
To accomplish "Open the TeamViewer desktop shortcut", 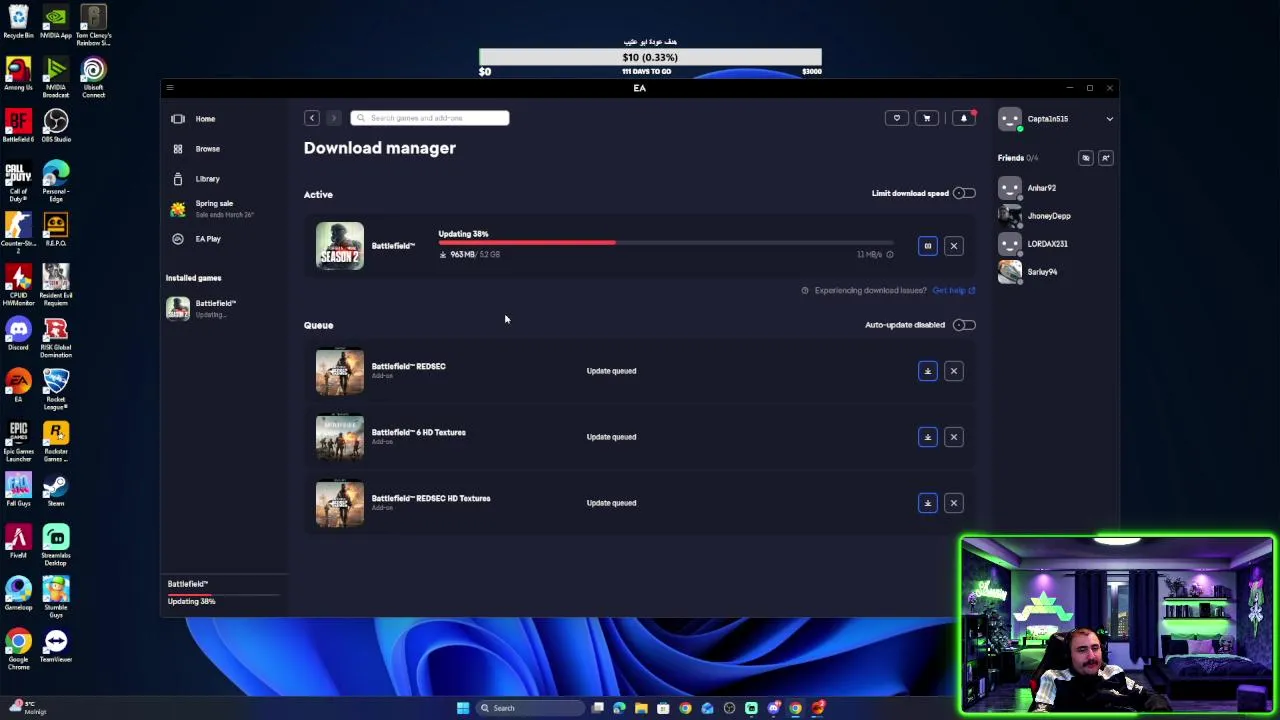I will [55, 646].
